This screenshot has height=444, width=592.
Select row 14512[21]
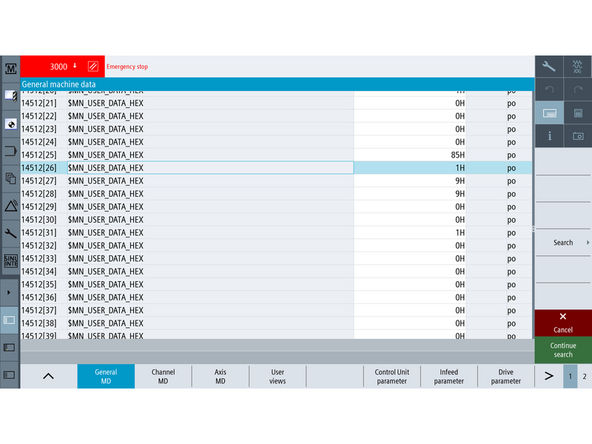click(x=276, y=103)
